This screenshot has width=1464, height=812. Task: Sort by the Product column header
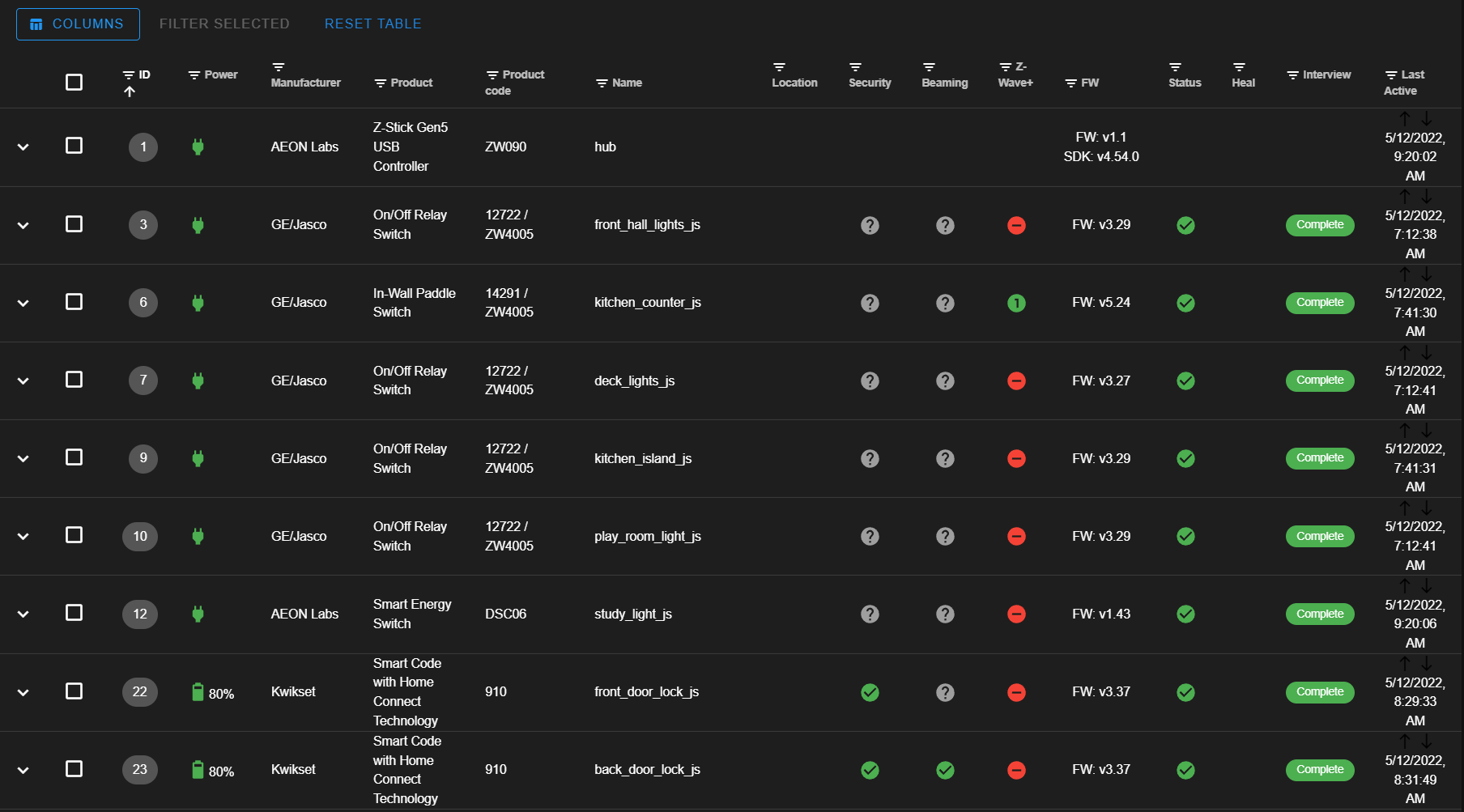(411, 83)
